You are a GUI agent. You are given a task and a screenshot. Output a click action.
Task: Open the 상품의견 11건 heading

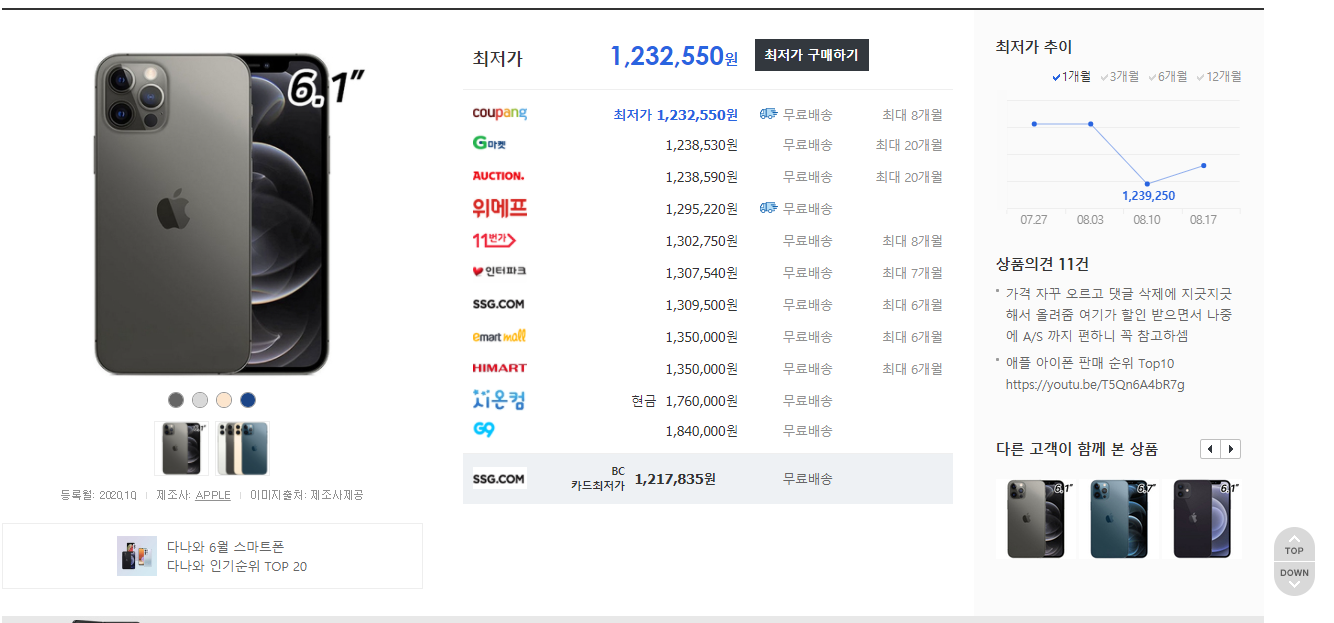click(x=1042, y=264)
